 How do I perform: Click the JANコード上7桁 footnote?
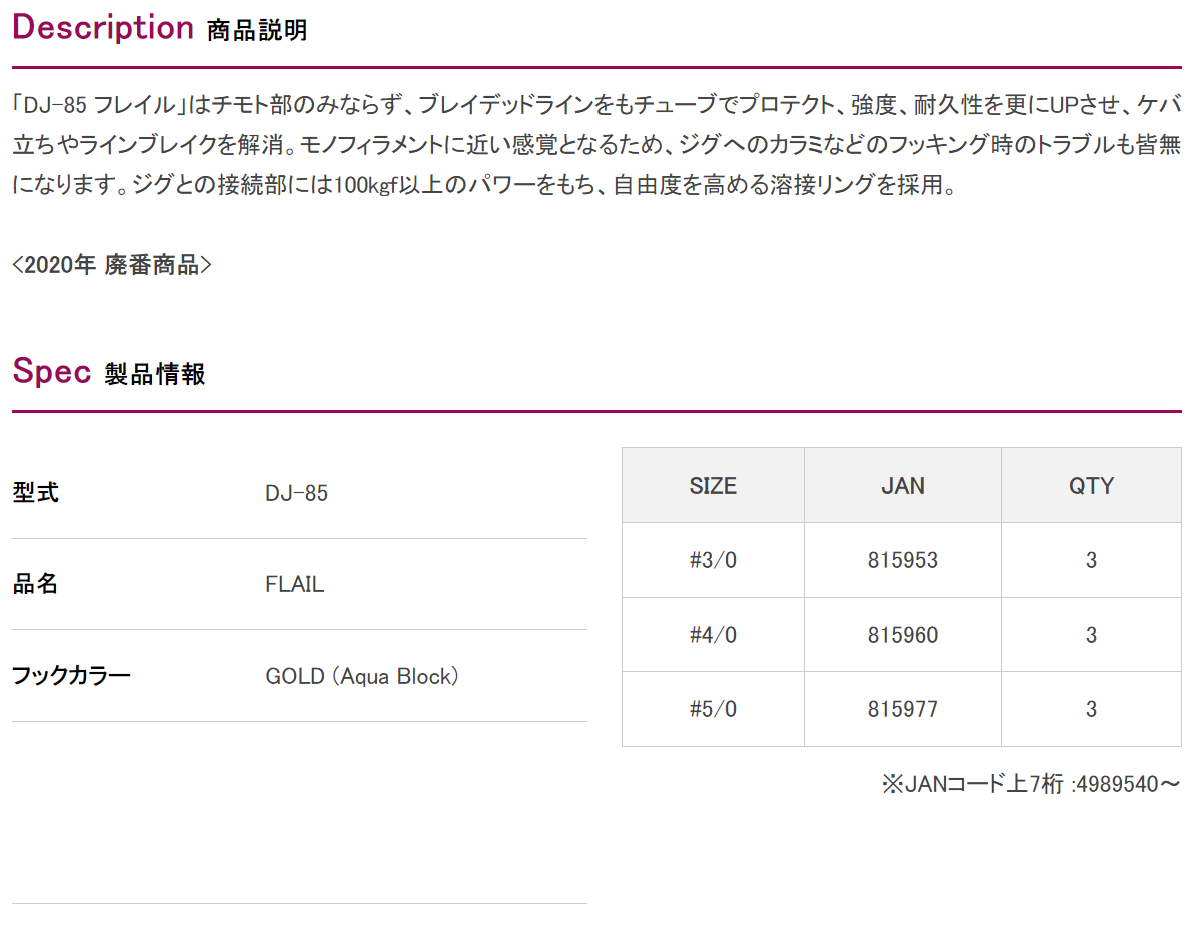pyautogui.click(x=1031, y=784)
